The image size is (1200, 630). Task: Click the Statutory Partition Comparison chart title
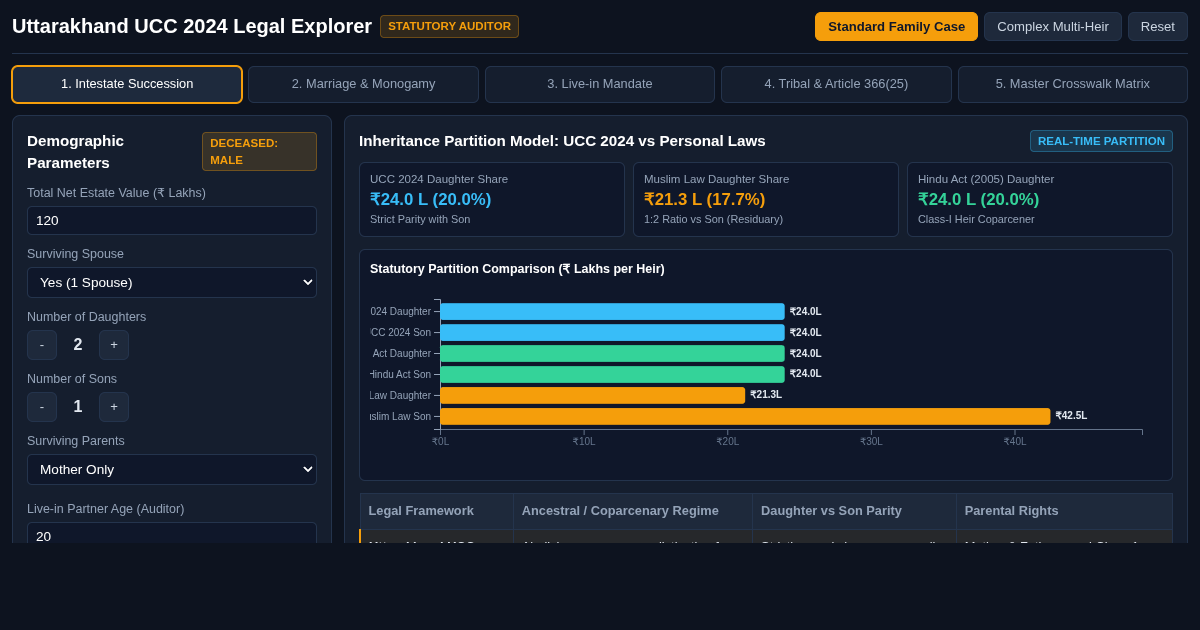[x=517, y=269]
